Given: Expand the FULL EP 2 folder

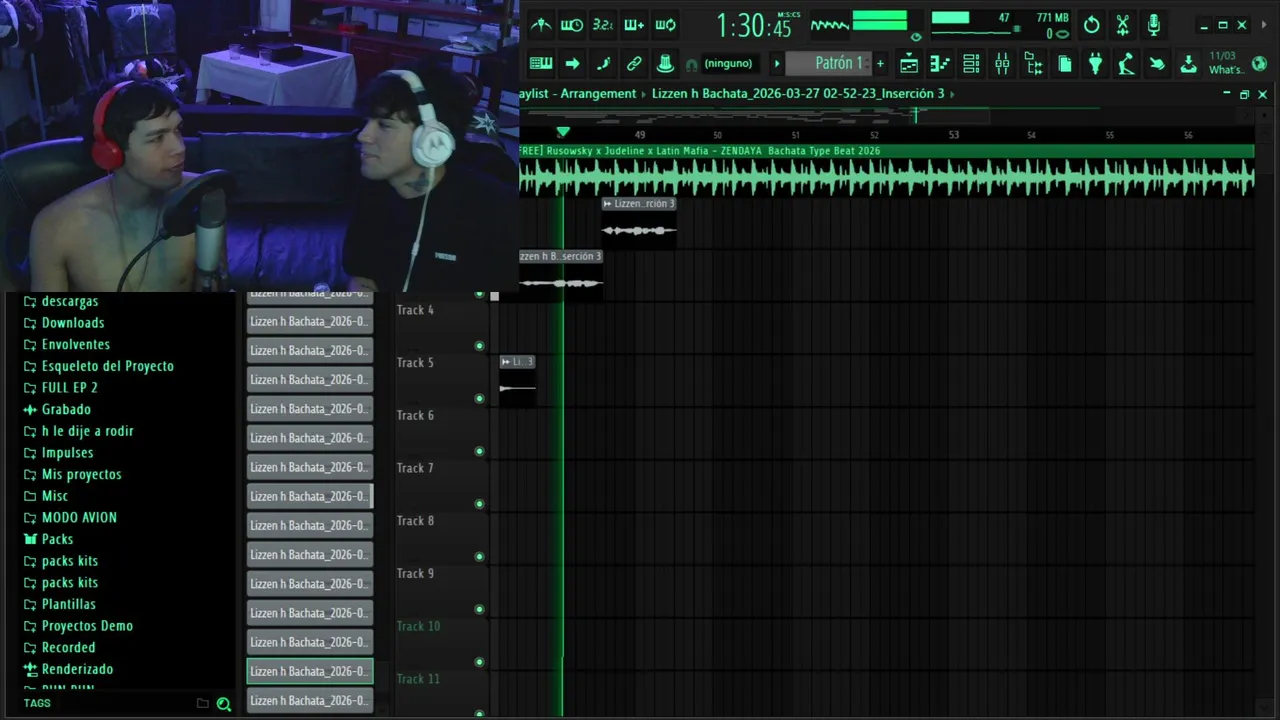Looking at the screenshot, I should 61,388.
